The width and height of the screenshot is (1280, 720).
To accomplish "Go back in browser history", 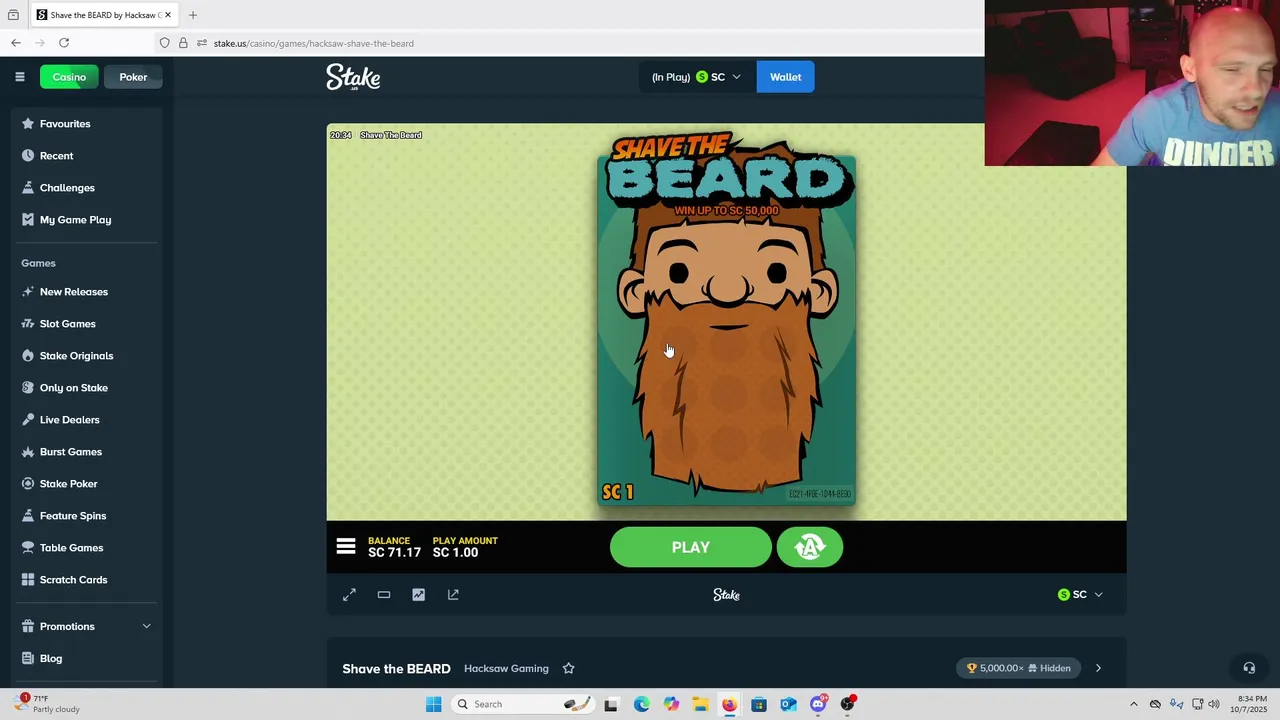I will 16,43.
